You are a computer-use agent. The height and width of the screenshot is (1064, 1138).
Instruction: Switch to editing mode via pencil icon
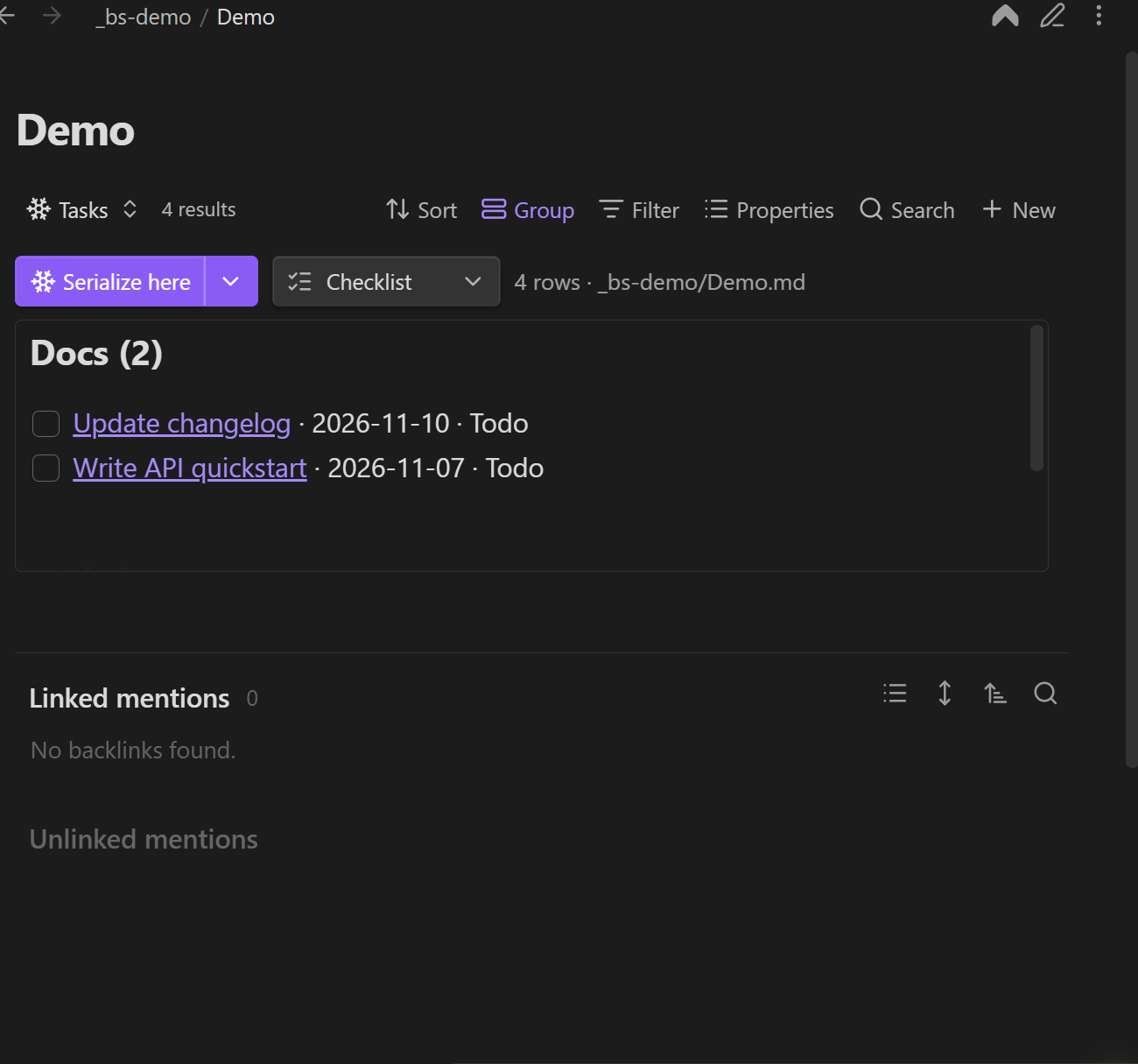click(x=1052, y=16)
